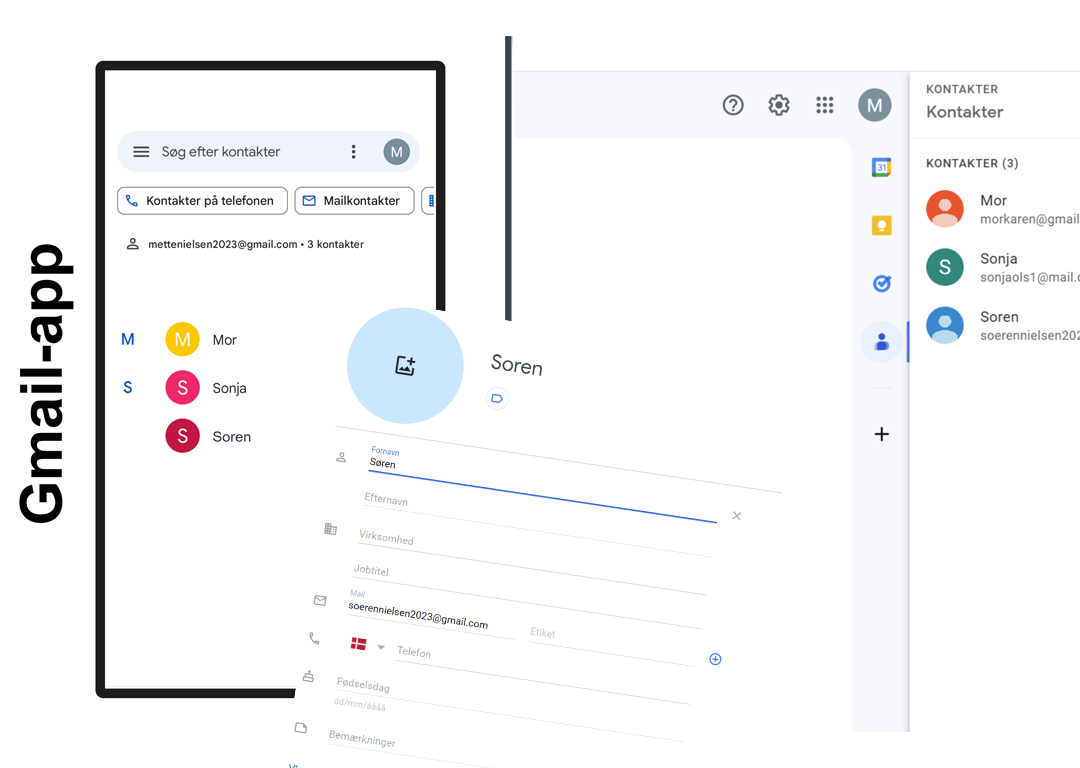Open Google Keep in the side panel
The width and height of the screenshot is (1080, 768).
tap(882, 225)
